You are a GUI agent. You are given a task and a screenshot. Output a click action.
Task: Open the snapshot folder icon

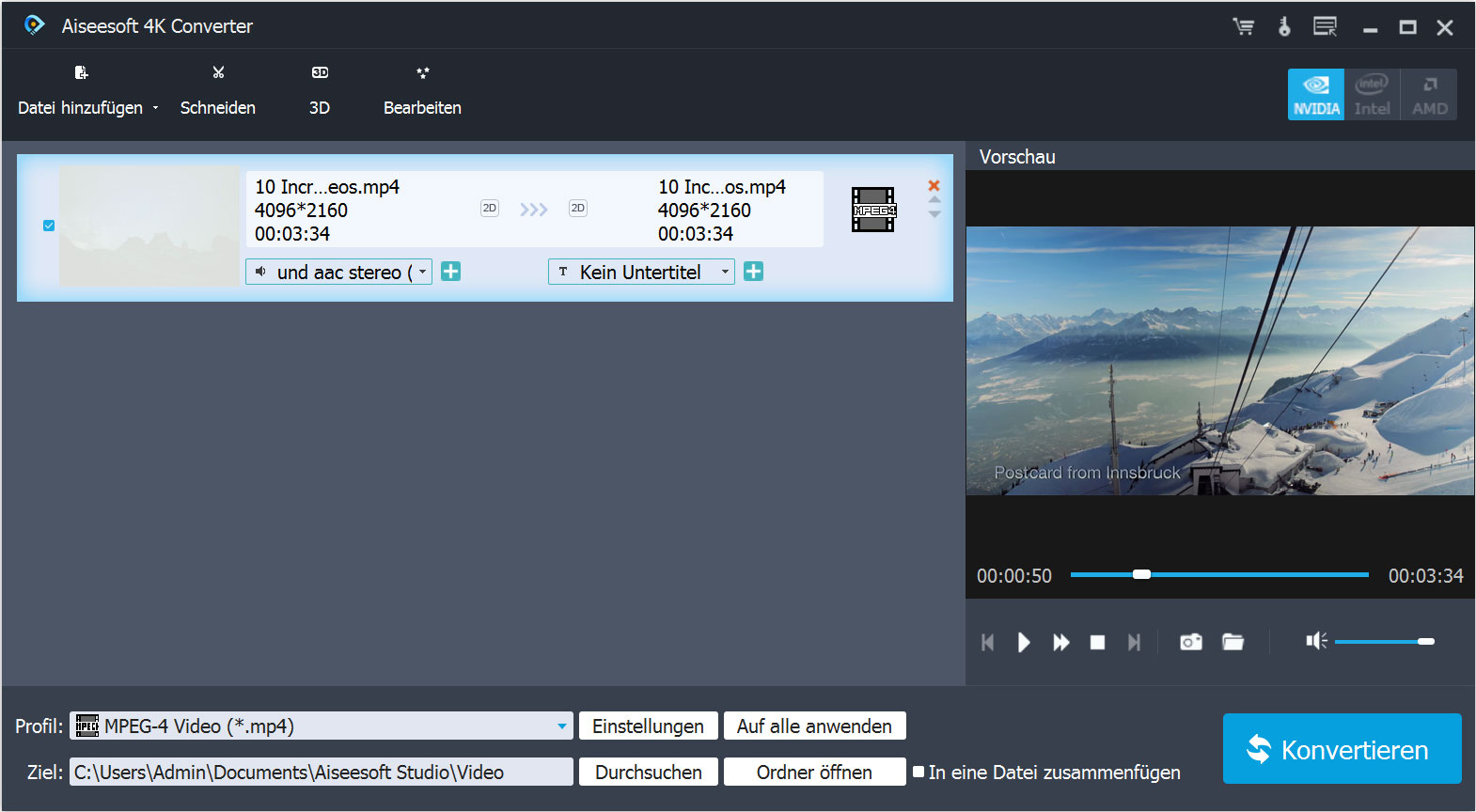(1233, 642)
